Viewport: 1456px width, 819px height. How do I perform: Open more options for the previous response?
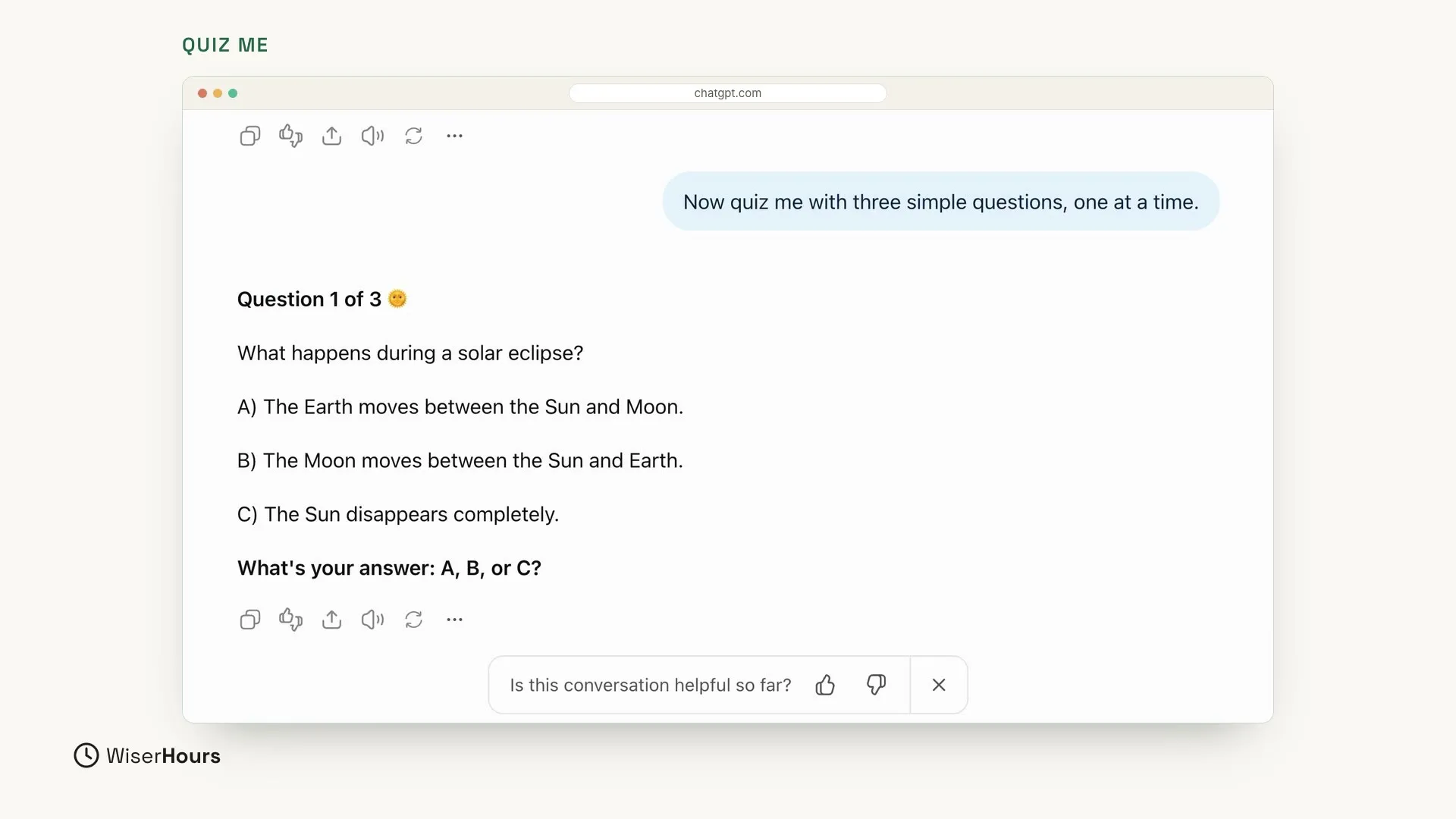coord(454,136)
